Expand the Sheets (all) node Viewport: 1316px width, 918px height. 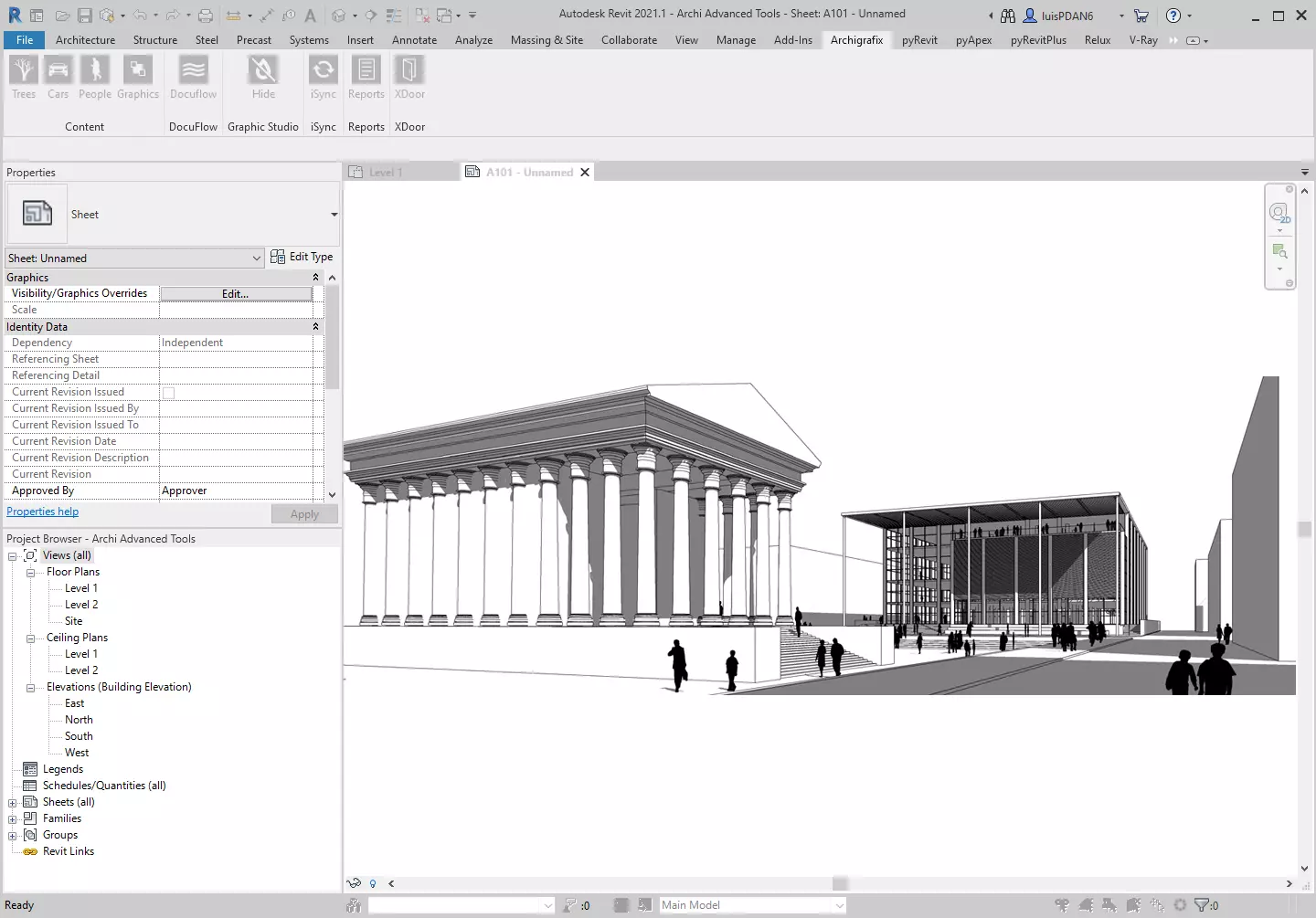click(13, 803)
